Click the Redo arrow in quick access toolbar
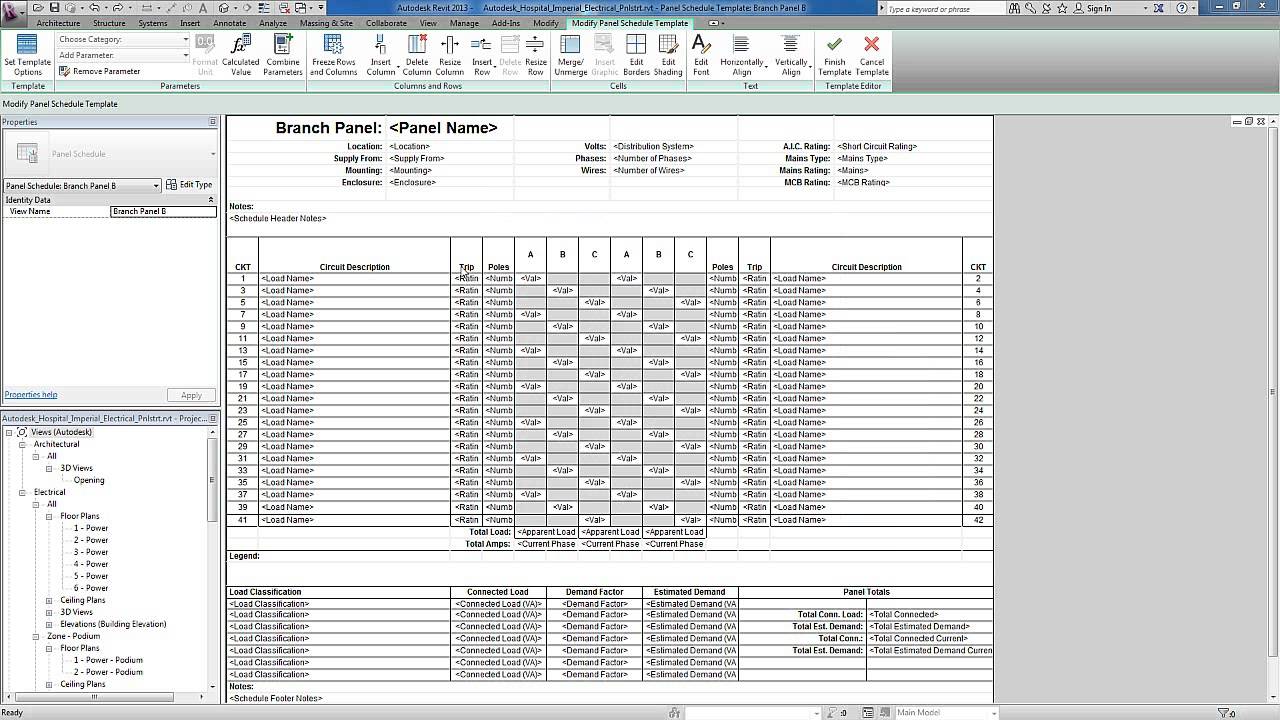 (117, 8)
